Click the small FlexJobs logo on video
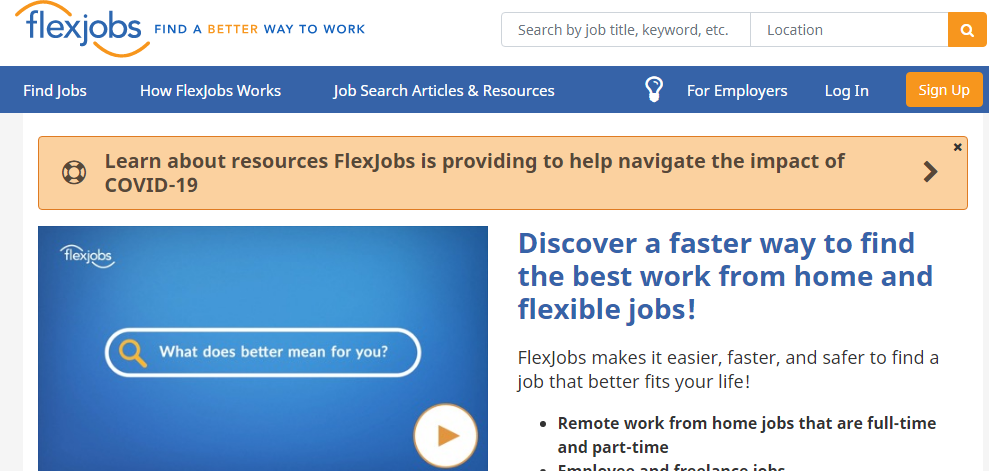Screen dimensions: 989x471 point(87,256)
